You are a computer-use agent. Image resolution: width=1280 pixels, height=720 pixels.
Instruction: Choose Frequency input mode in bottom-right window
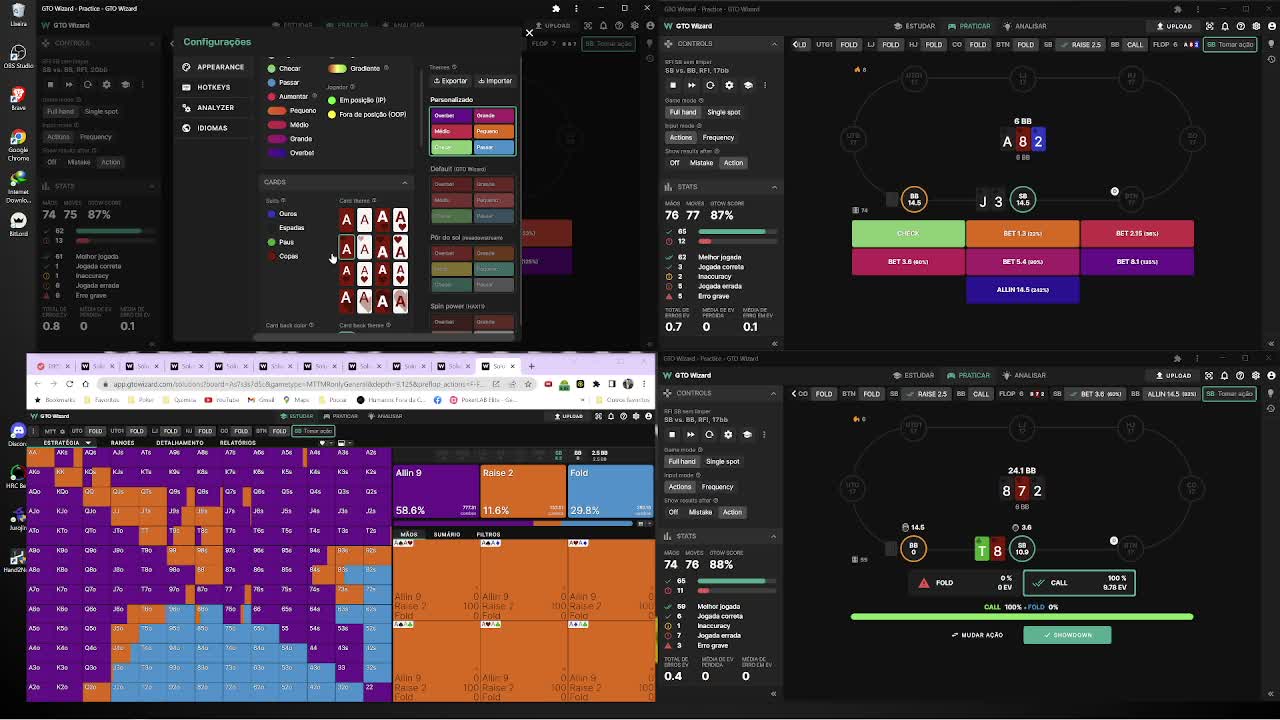(717, 487)
